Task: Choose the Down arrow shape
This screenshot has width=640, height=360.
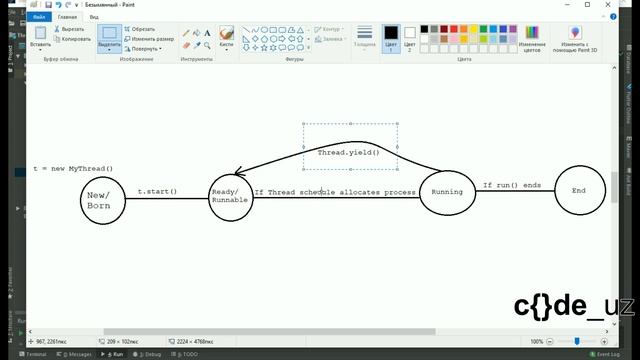Action: tap(246, 48)
